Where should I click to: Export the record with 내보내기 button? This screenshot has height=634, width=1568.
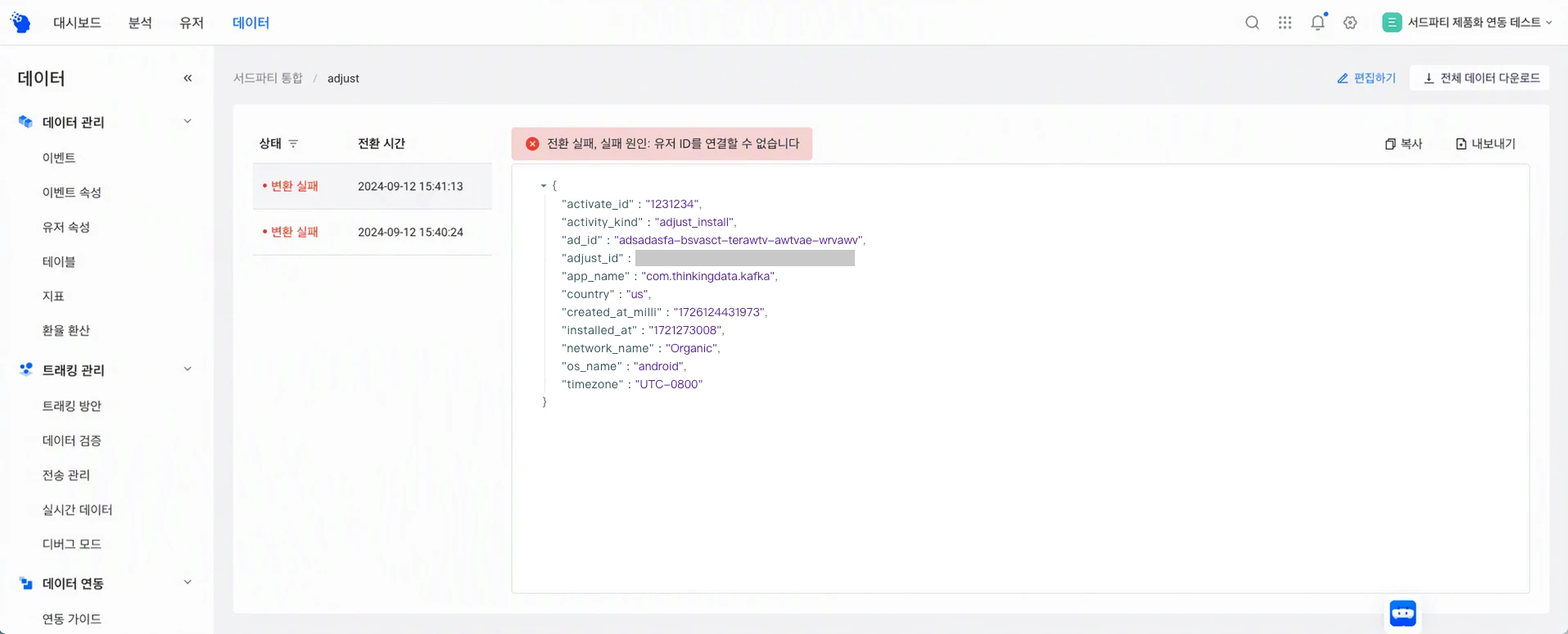click(x=1485, y=143)
